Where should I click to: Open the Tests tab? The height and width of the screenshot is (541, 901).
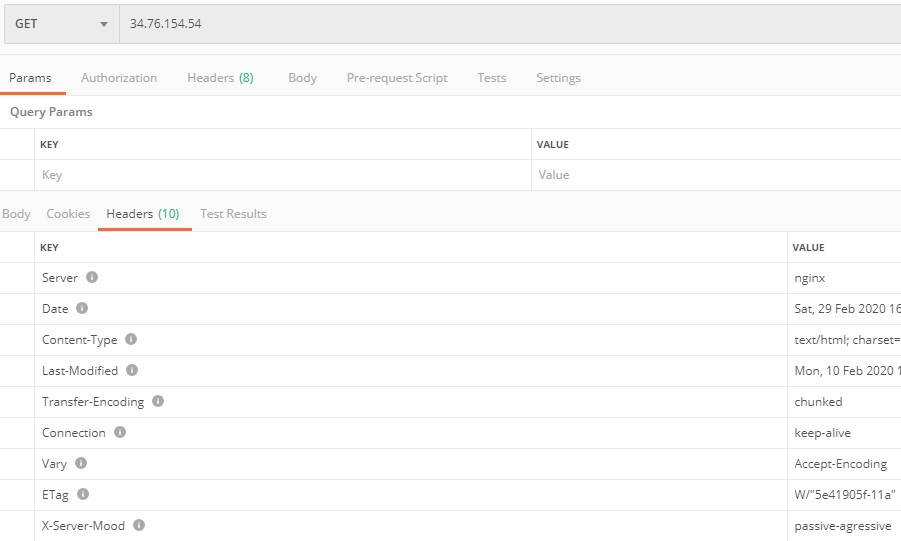pos(491,78)
